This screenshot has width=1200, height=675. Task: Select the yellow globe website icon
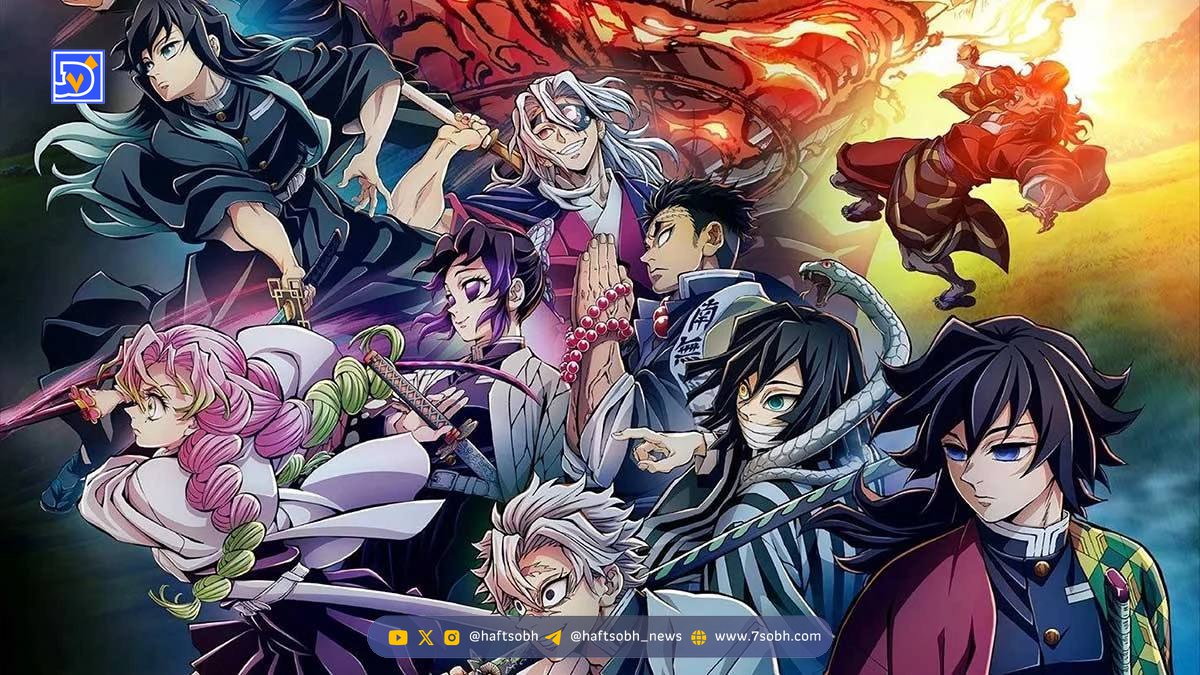coord(699,637)
